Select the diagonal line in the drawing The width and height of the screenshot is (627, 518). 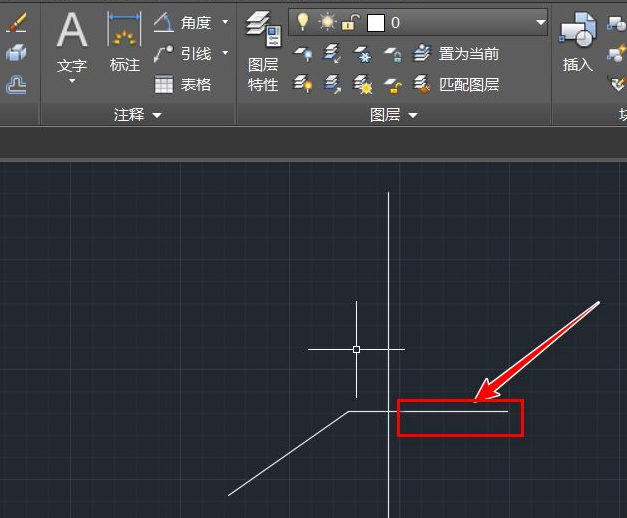click(288, 454)
